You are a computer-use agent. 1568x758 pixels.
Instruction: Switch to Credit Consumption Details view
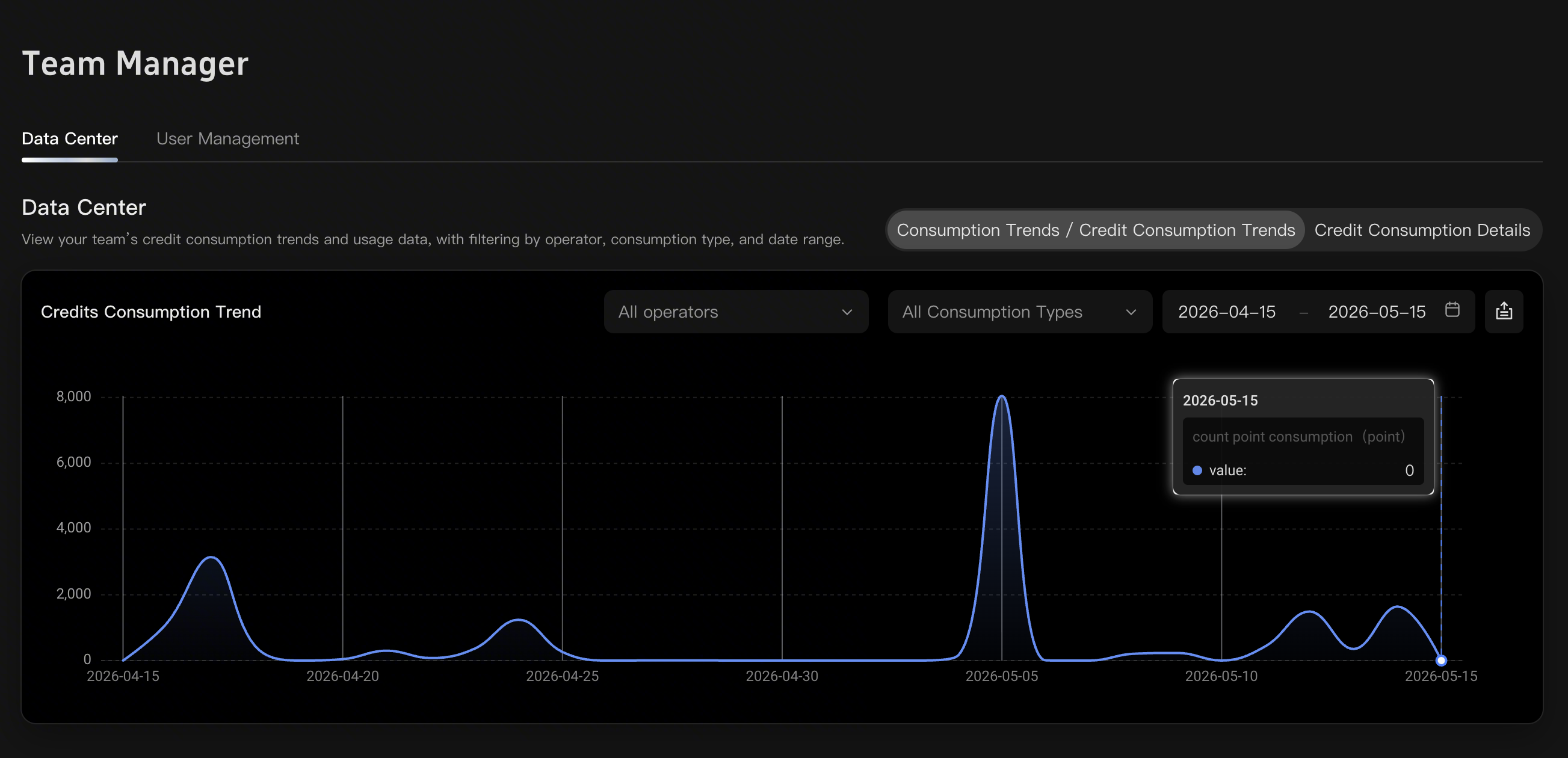pos(1422,230)
